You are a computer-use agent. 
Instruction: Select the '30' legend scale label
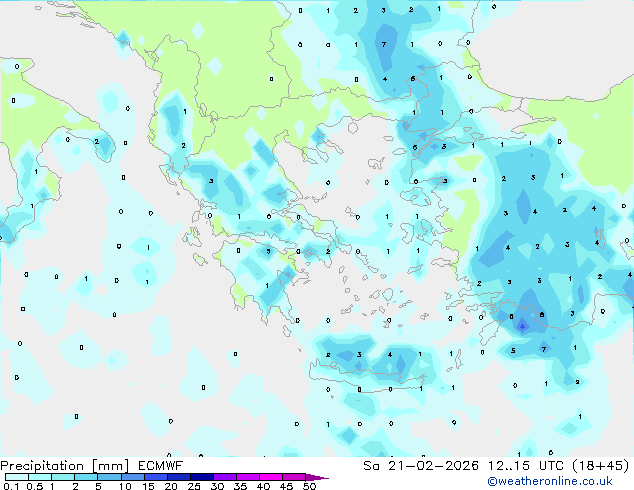(217, 486)
